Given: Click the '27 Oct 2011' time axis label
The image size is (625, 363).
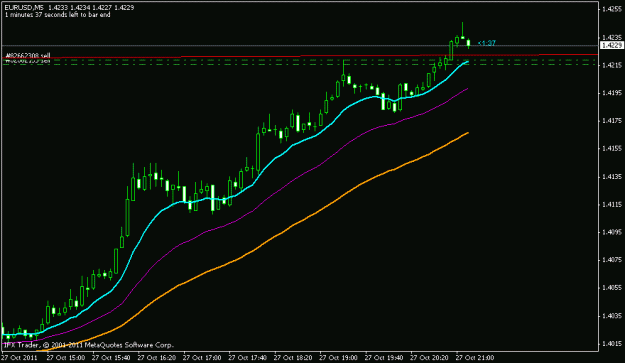Looking at the screenshot, I should (x=19, y=358).
